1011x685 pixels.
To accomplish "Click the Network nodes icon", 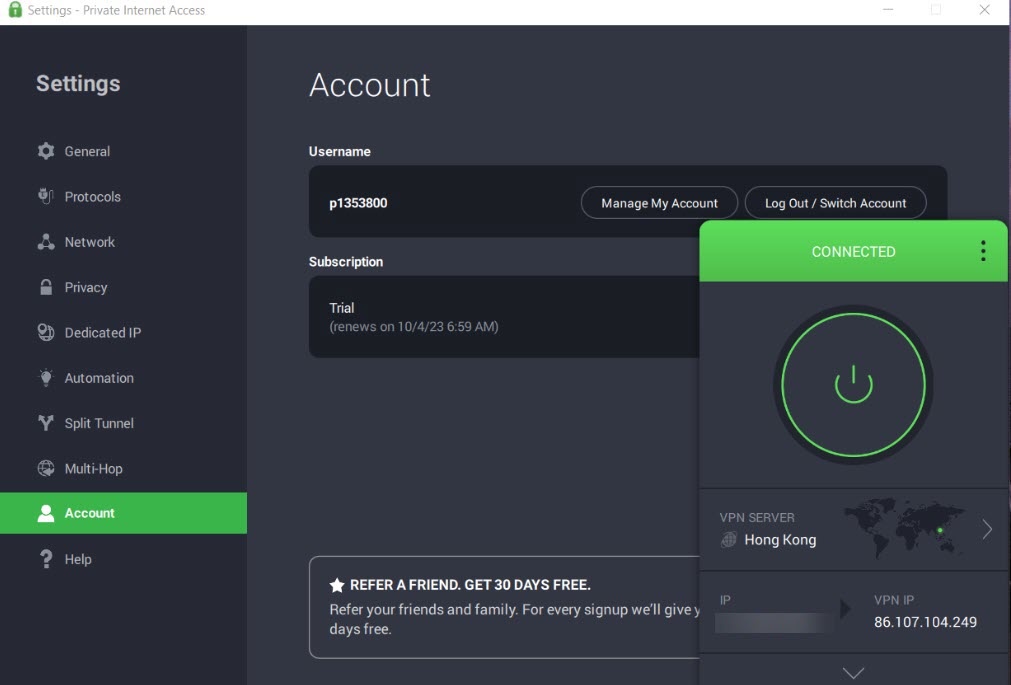I will (x=46, y=242).
